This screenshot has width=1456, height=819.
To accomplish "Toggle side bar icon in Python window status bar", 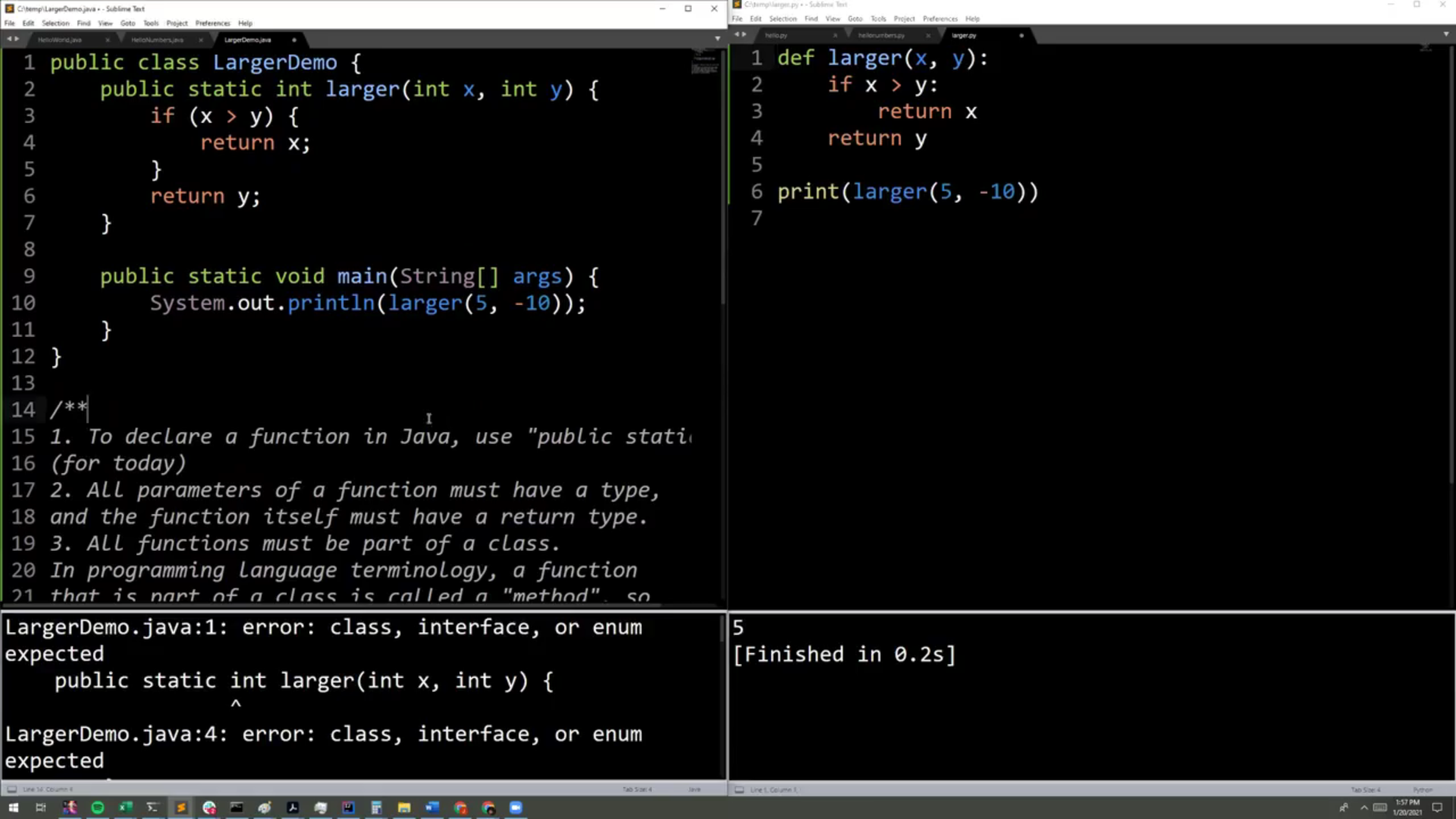I will [x=739, y=789].
